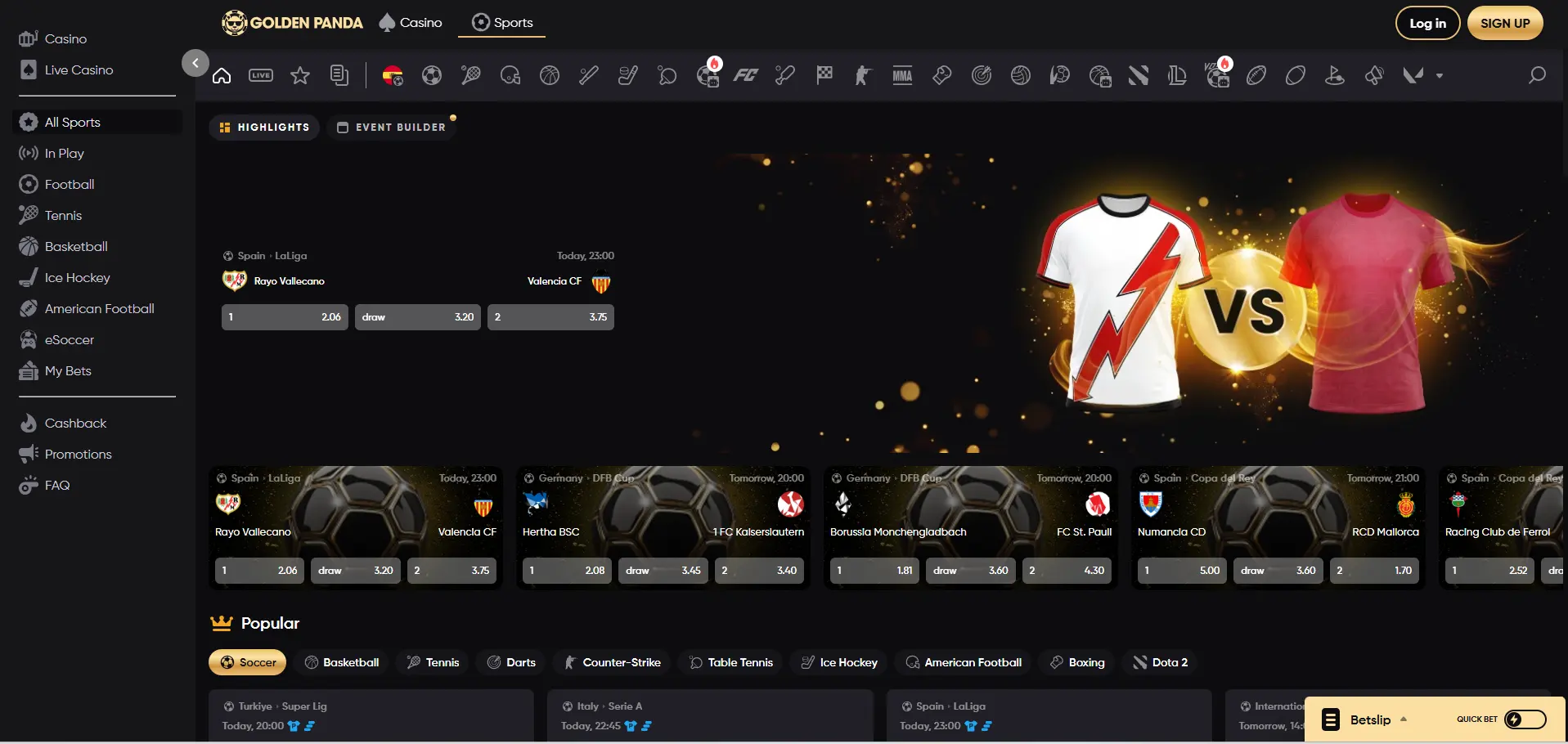The height and width of the screenshot is (744, 1568).
Task: Select the golf sport icon
Action: (x=1335, y=75)
